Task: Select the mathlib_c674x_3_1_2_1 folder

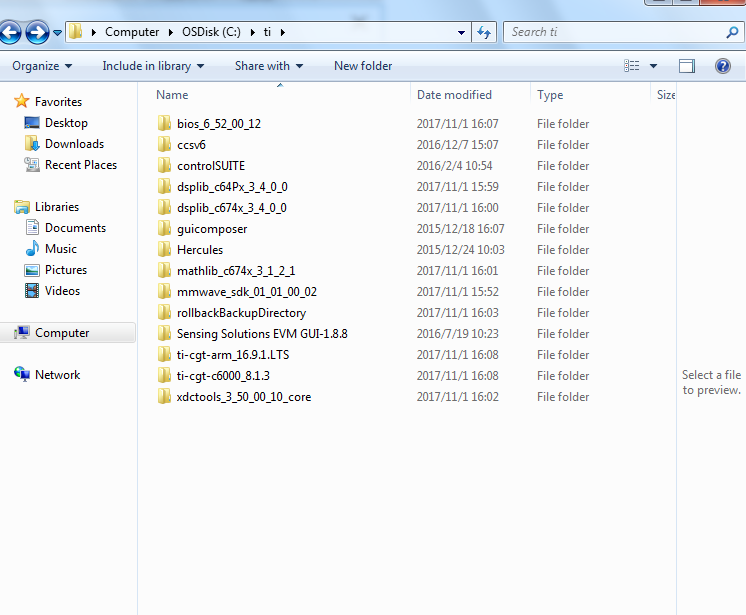Action: point(236,271)
